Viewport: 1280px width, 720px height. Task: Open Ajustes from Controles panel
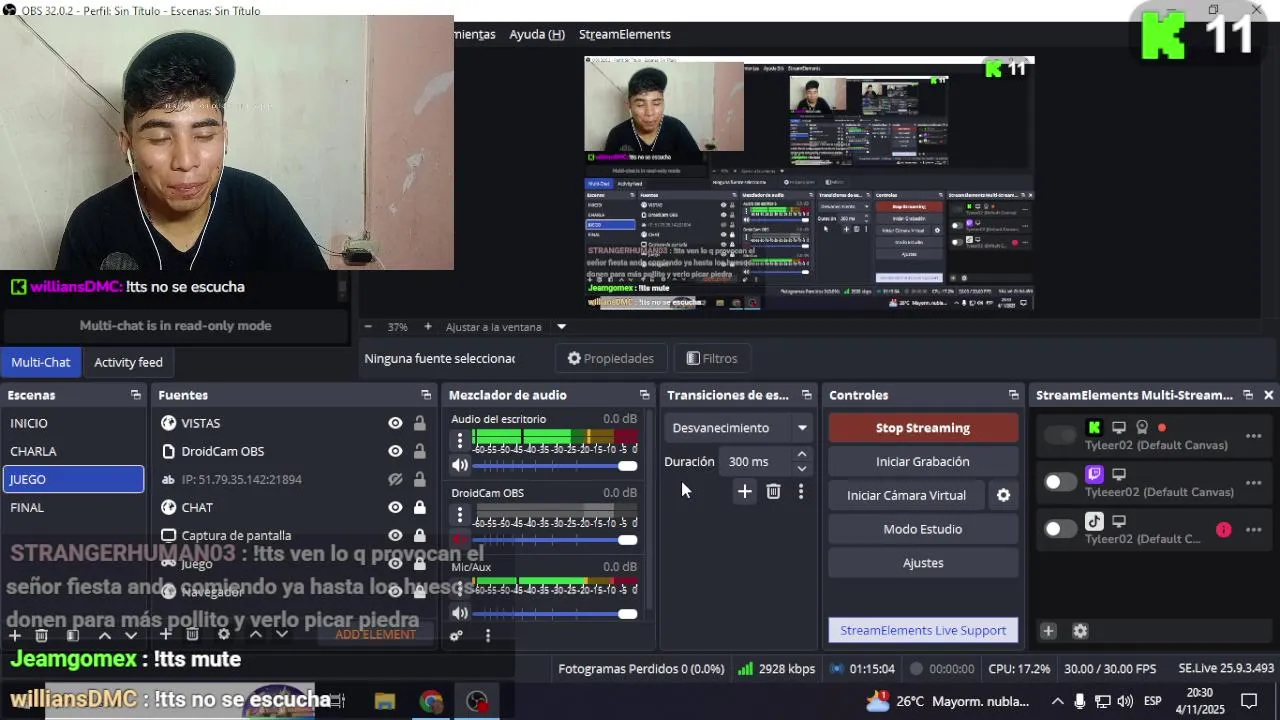coord(923,563)
